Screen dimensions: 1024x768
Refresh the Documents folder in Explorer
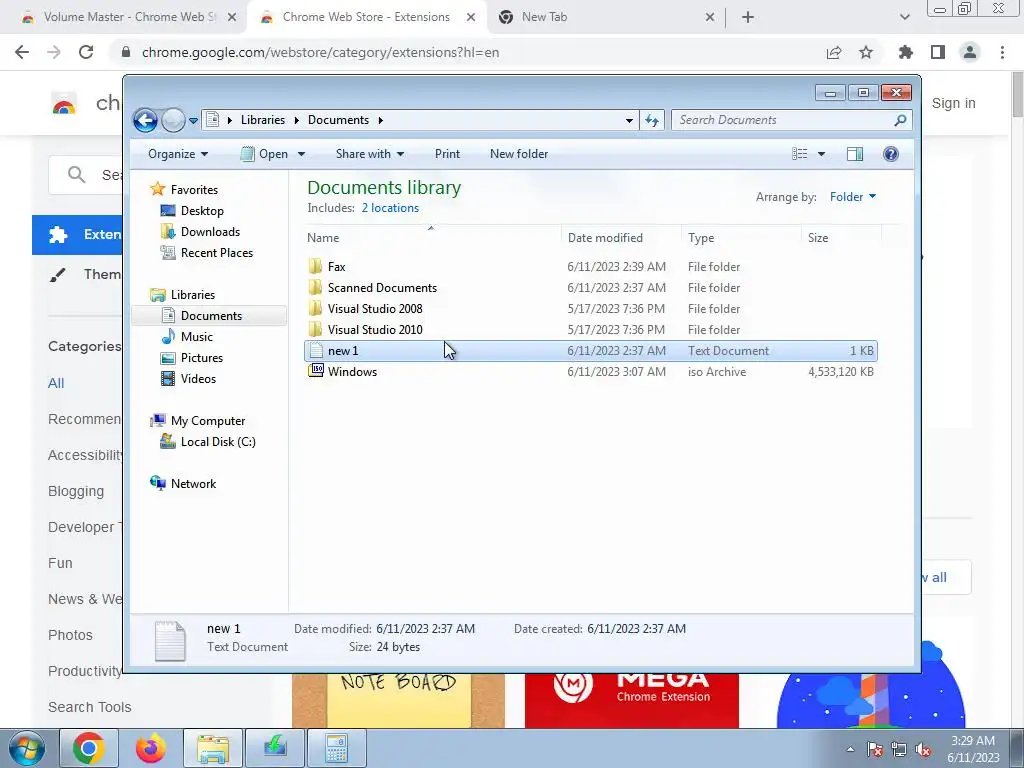652,120
